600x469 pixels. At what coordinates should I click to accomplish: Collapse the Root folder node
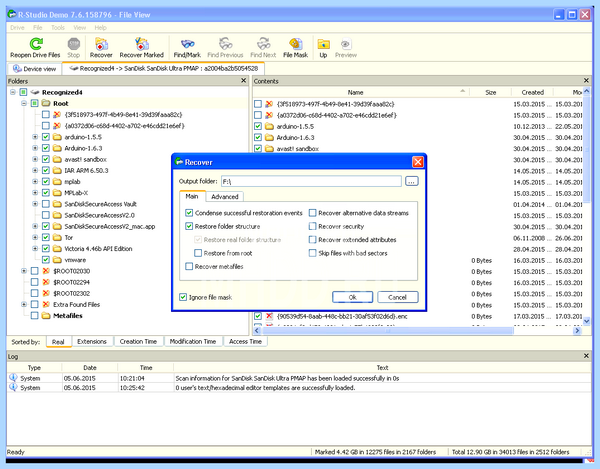tap(24, 103)
